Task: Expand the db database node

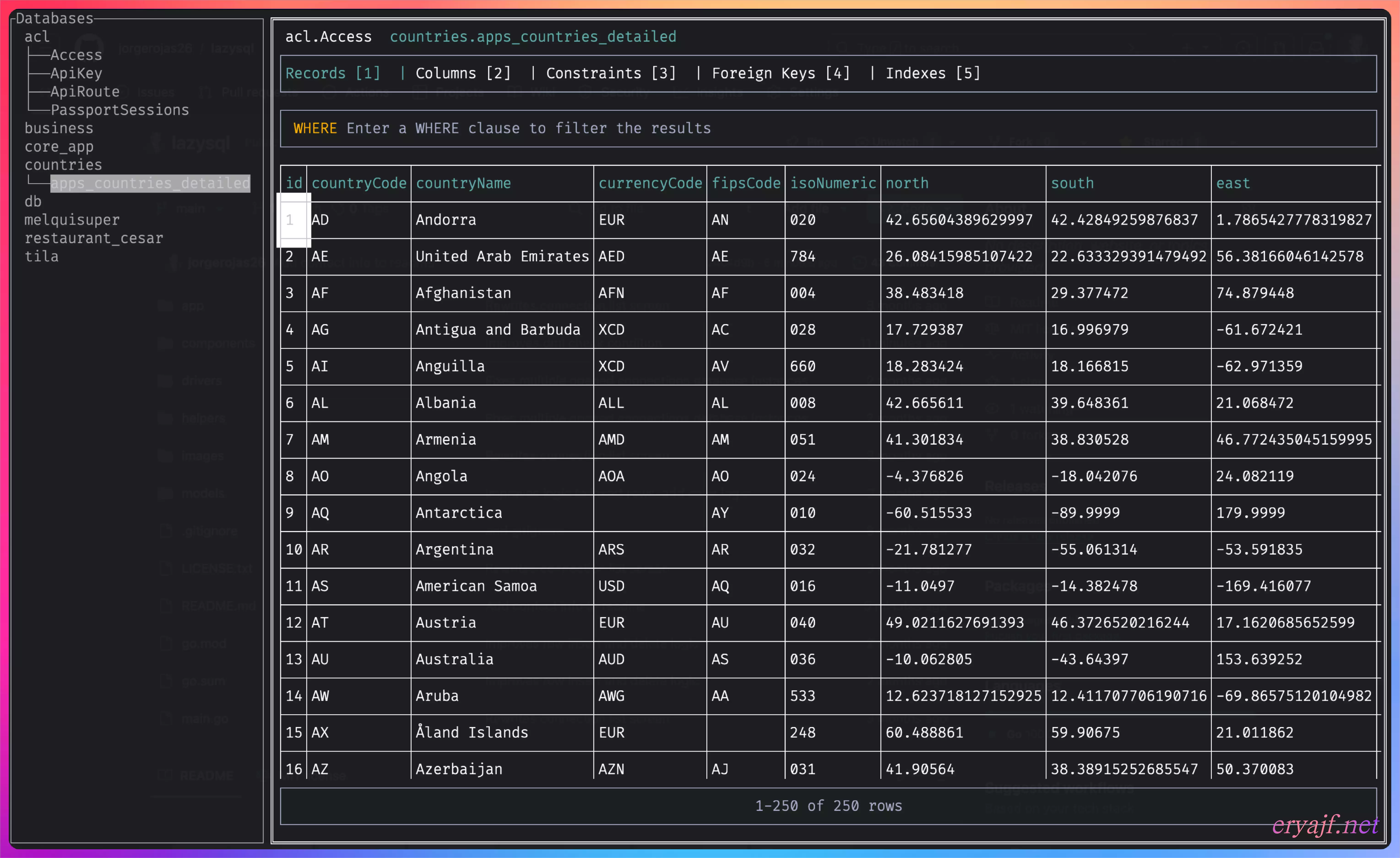Action: (x=33, y=201)
